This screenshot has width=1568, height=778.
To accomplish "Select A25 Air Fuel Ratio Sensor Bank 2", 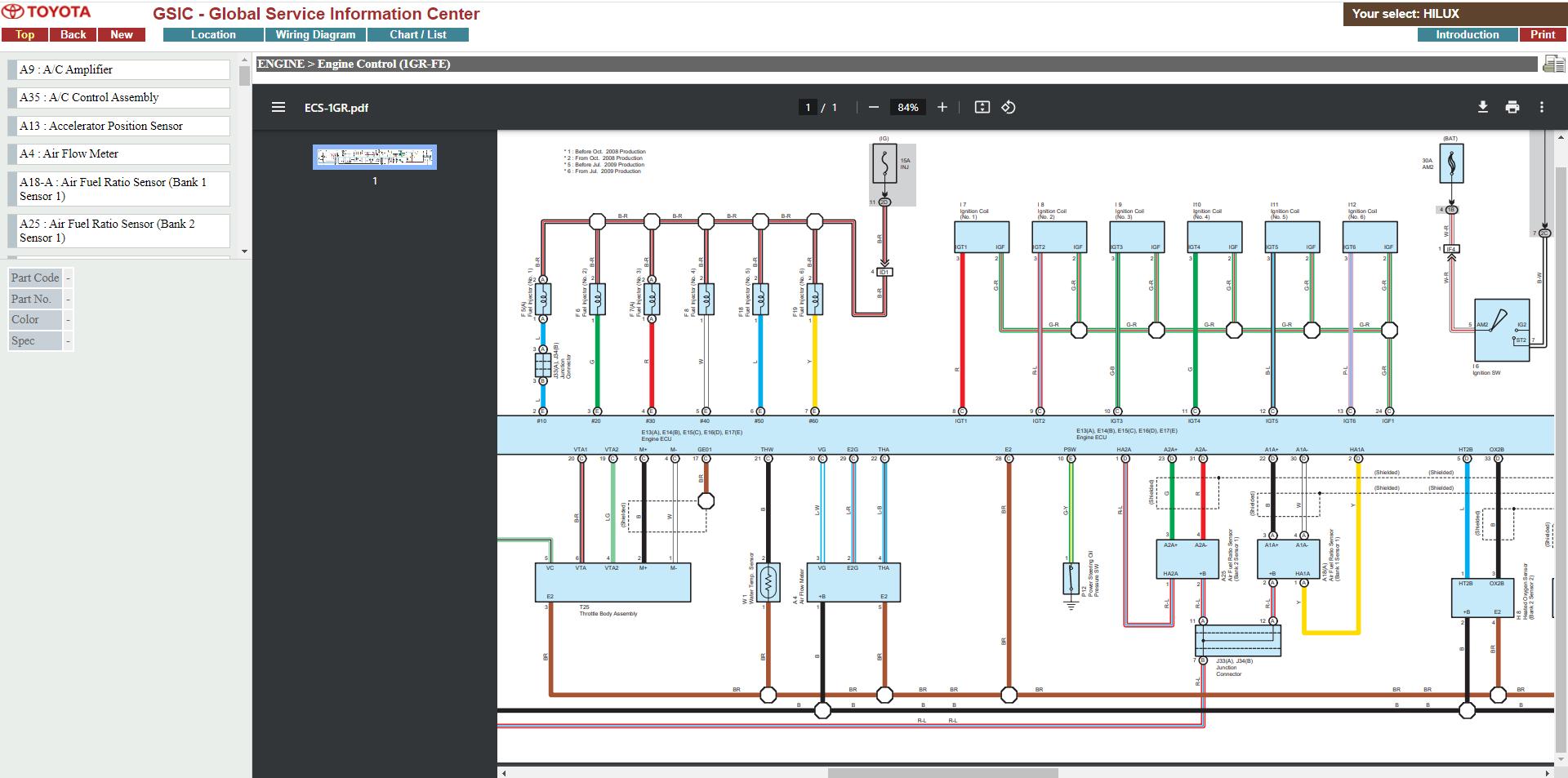I will pos(119,230).
